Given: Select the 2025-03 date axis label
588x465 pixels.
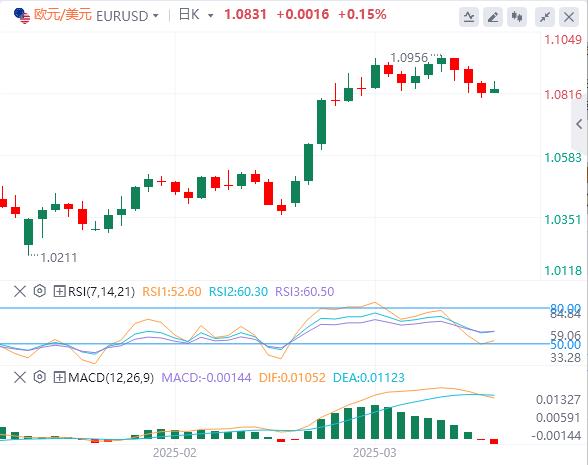Looking at the screenshot, I should (374, 453).
